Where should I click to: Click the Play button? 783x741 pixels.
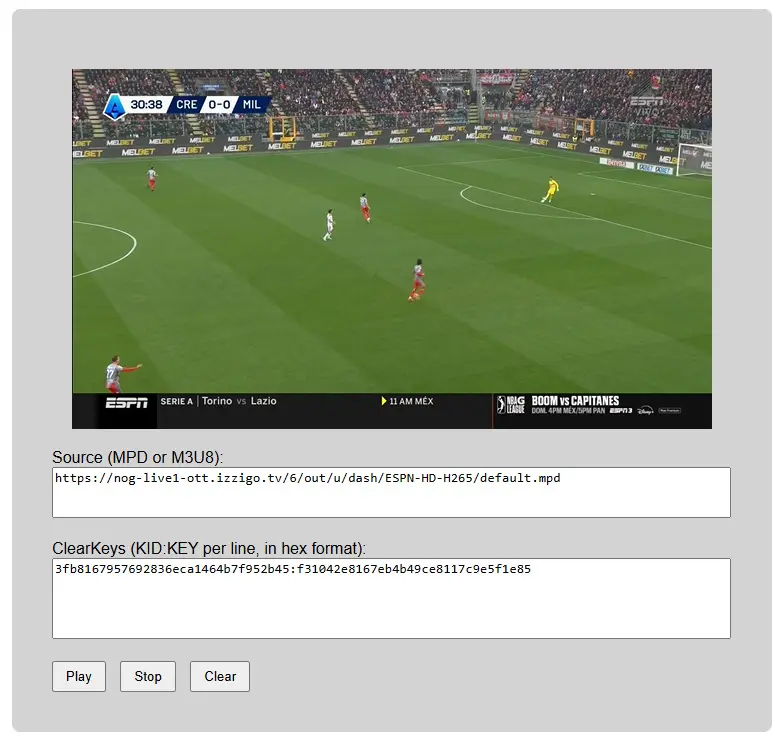pos(79,676)
